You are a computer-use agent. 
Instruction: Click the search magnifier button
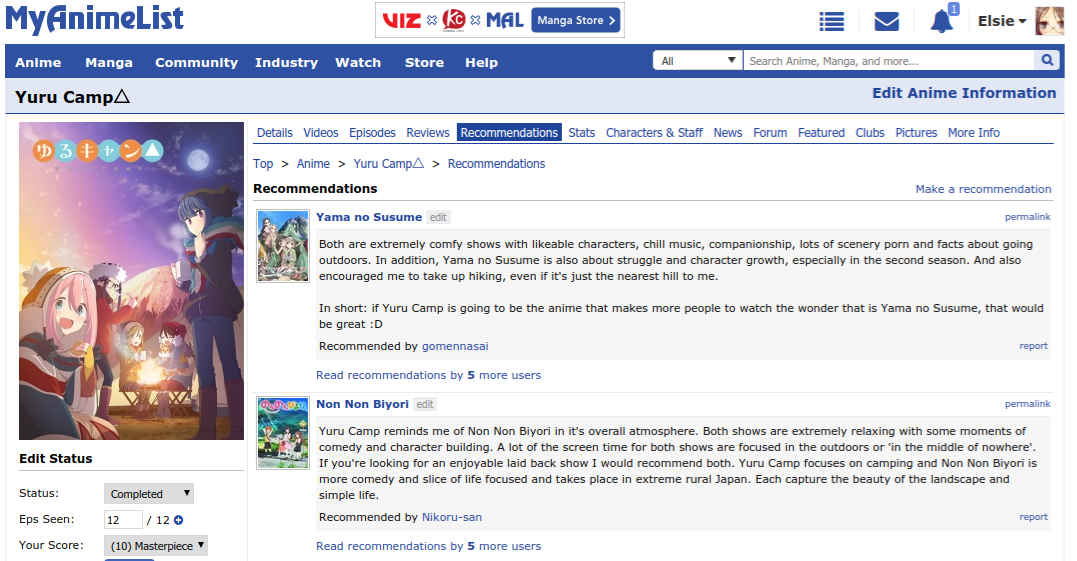[1047, 61]
